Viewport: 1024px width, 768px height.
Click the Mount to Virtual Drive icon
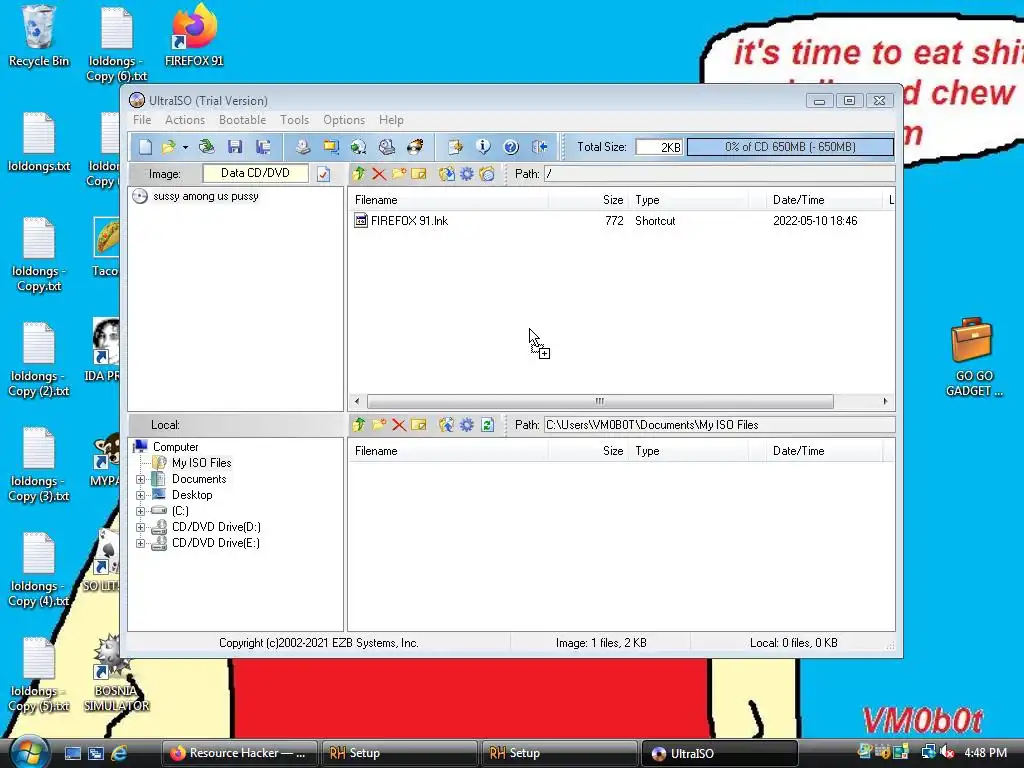pos(387,147)
